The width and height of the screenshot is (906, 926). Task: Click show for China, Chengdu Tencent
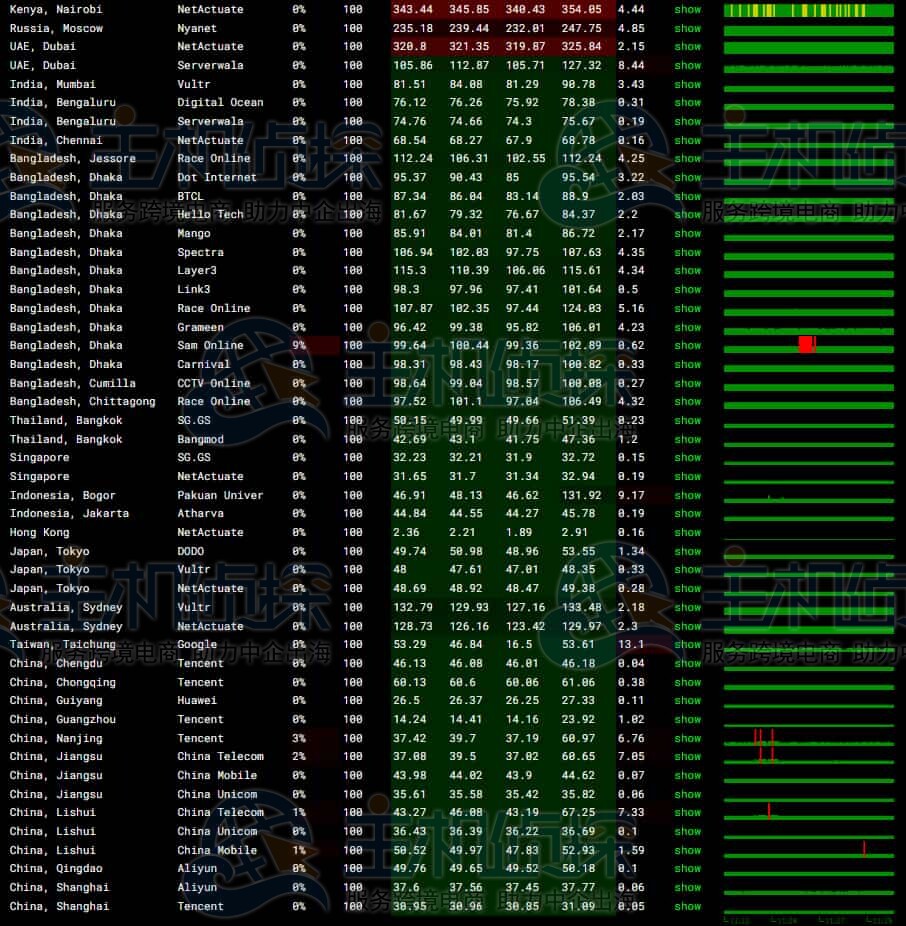pyautogui.click(x=687, y=663)
